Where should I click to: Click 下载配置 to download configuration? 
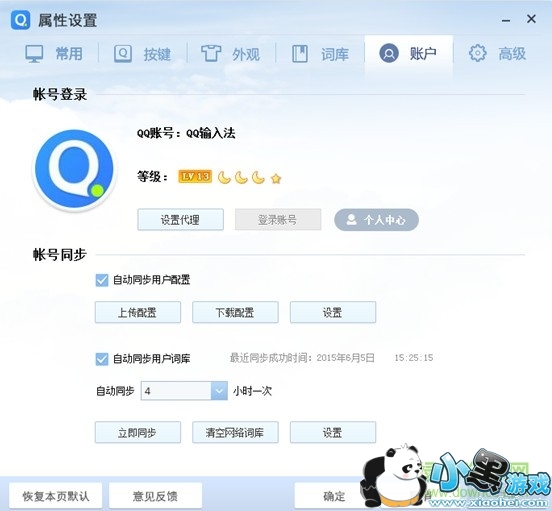point(235,312)
